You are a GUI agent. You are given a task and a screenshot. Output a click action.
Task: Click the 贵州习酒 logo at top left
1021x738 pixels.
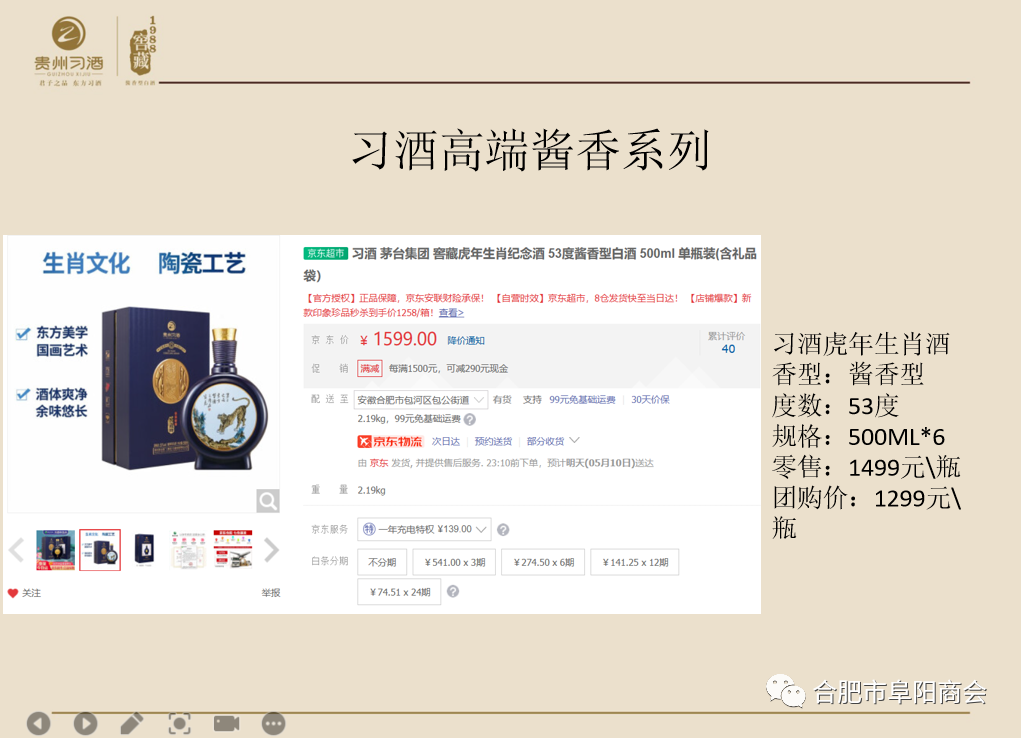click(x=68, y=52)
